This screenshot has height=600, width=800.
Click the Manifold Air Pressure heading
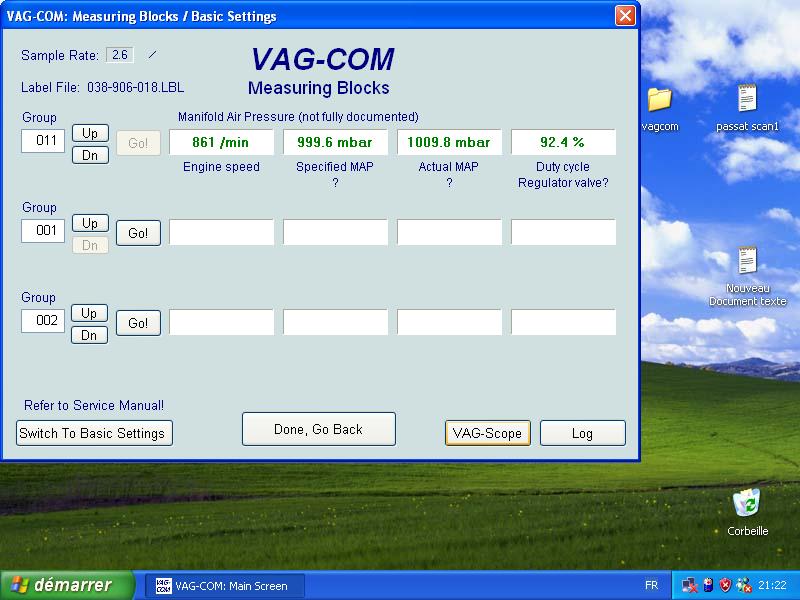[298, 117]
